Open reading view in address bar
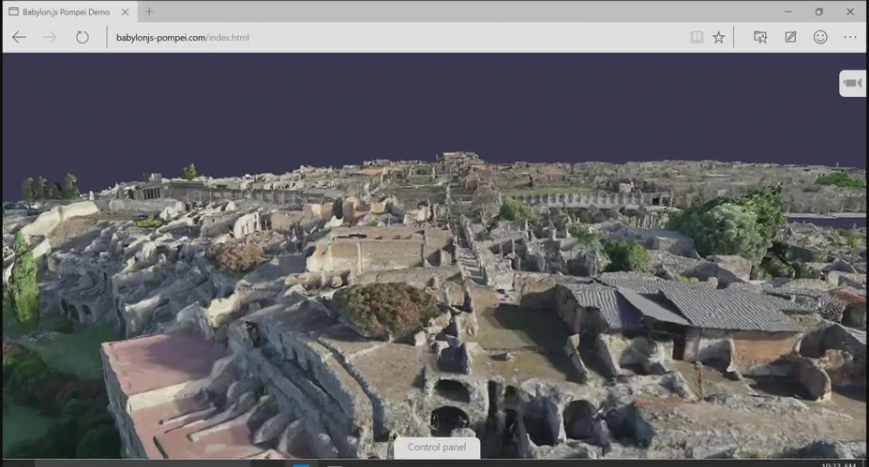The height and width of the screenshot is (467, 869). click(x=696, y=37)
